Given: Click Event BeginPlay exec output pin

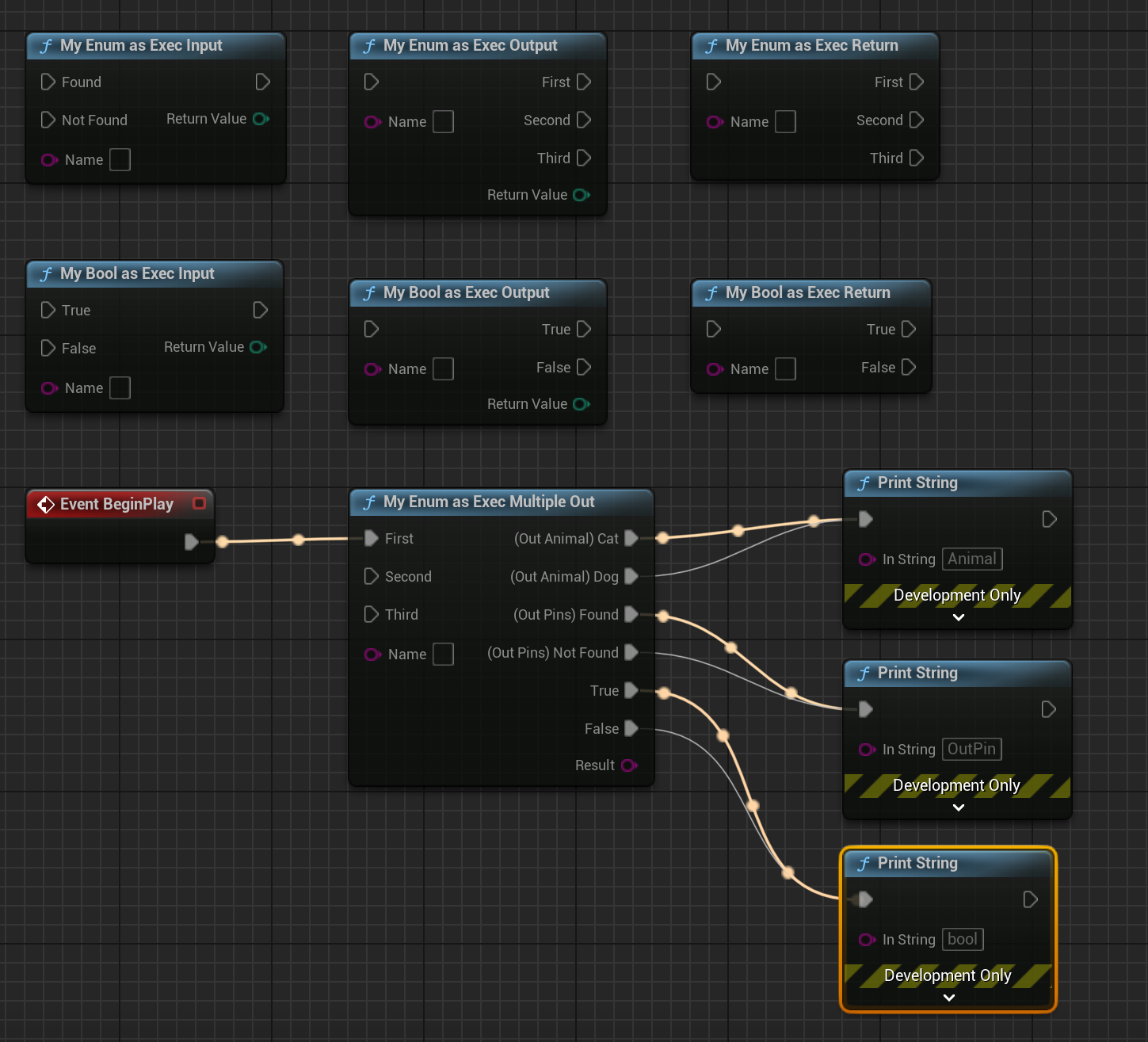Looking at the screenshot, I should click(191, 541).
